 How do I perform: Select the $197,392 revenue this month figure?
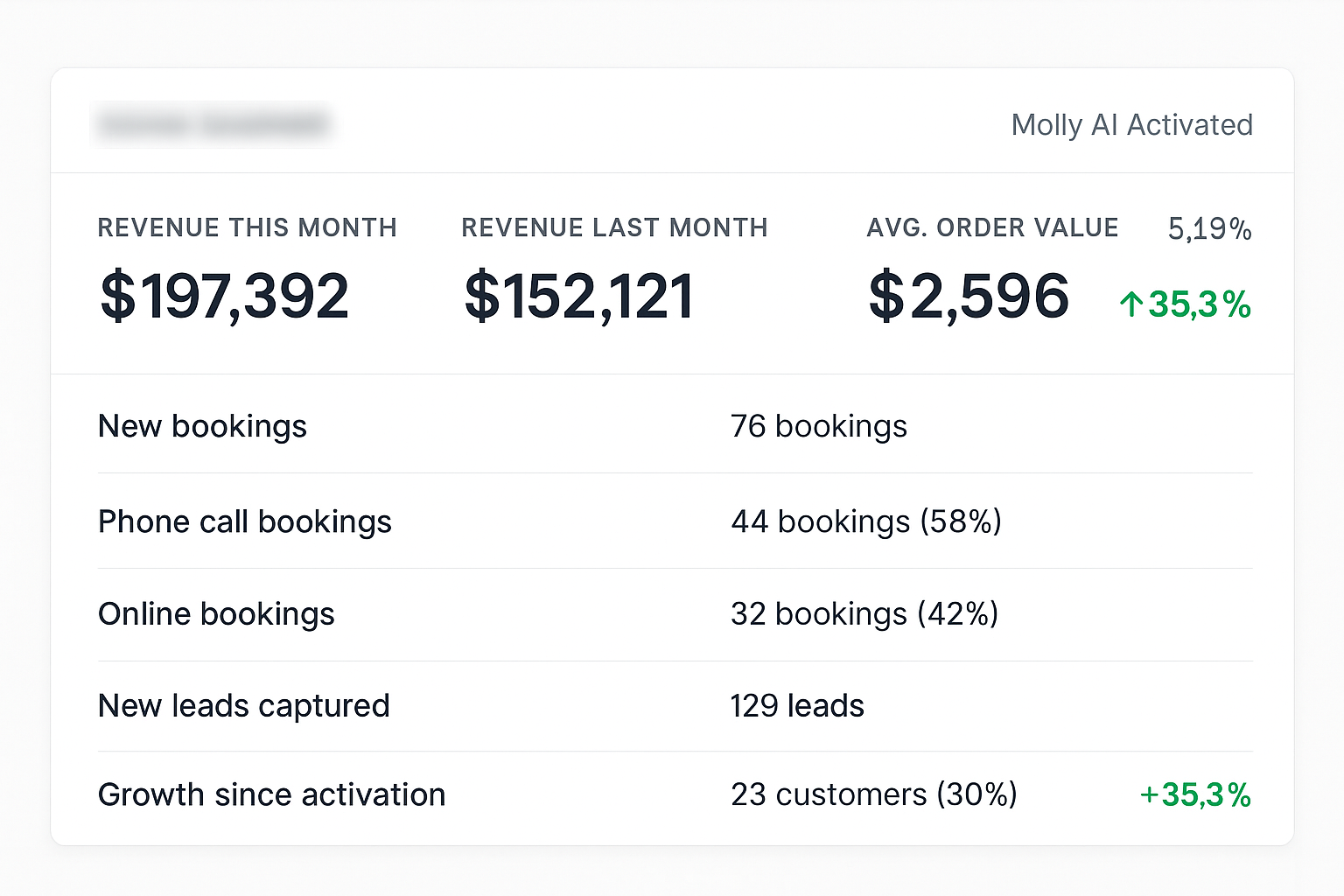(225, 297)
